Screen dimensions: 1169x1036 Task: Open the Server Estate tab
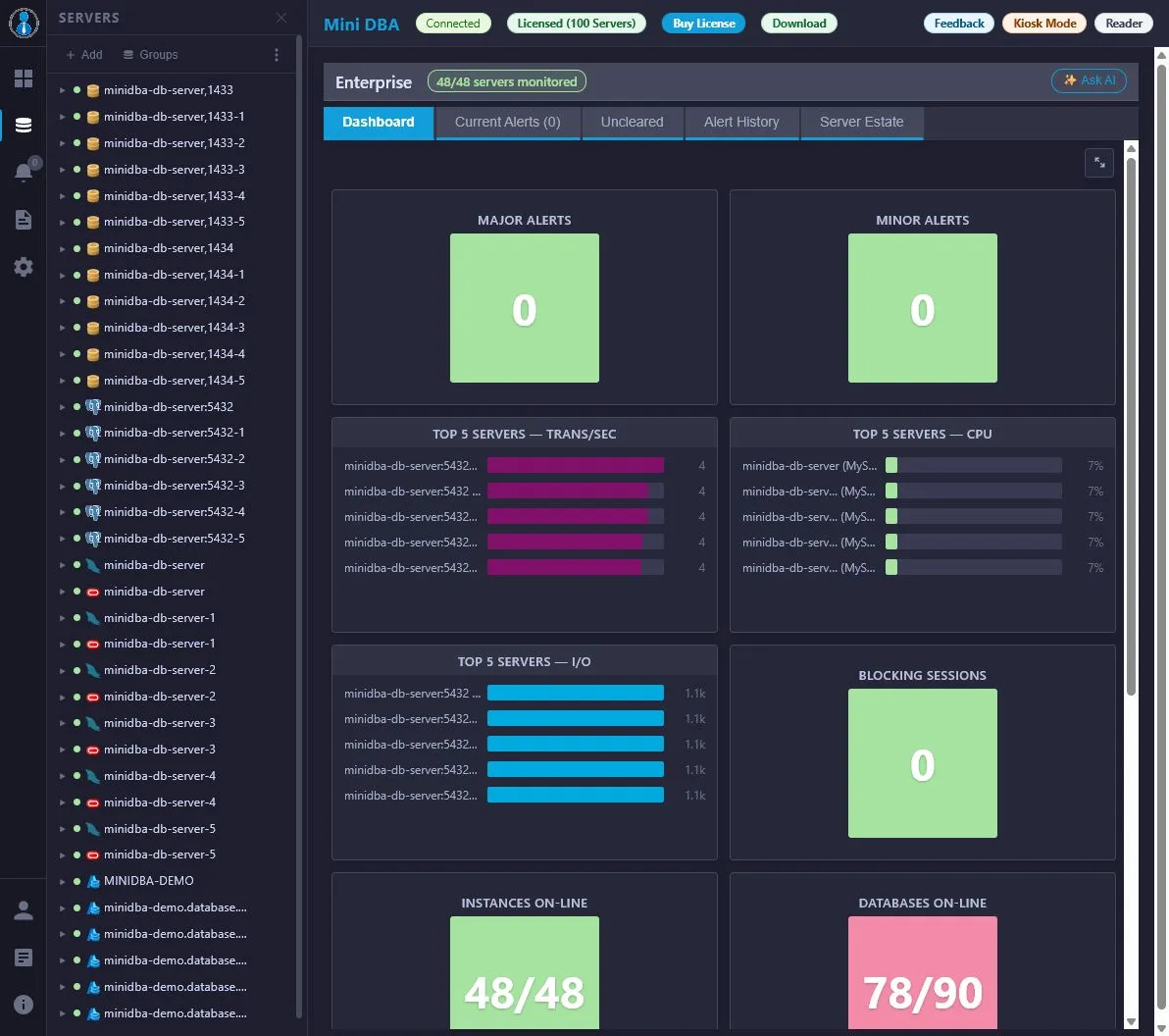pyautogui.click(x=862, y=123)
